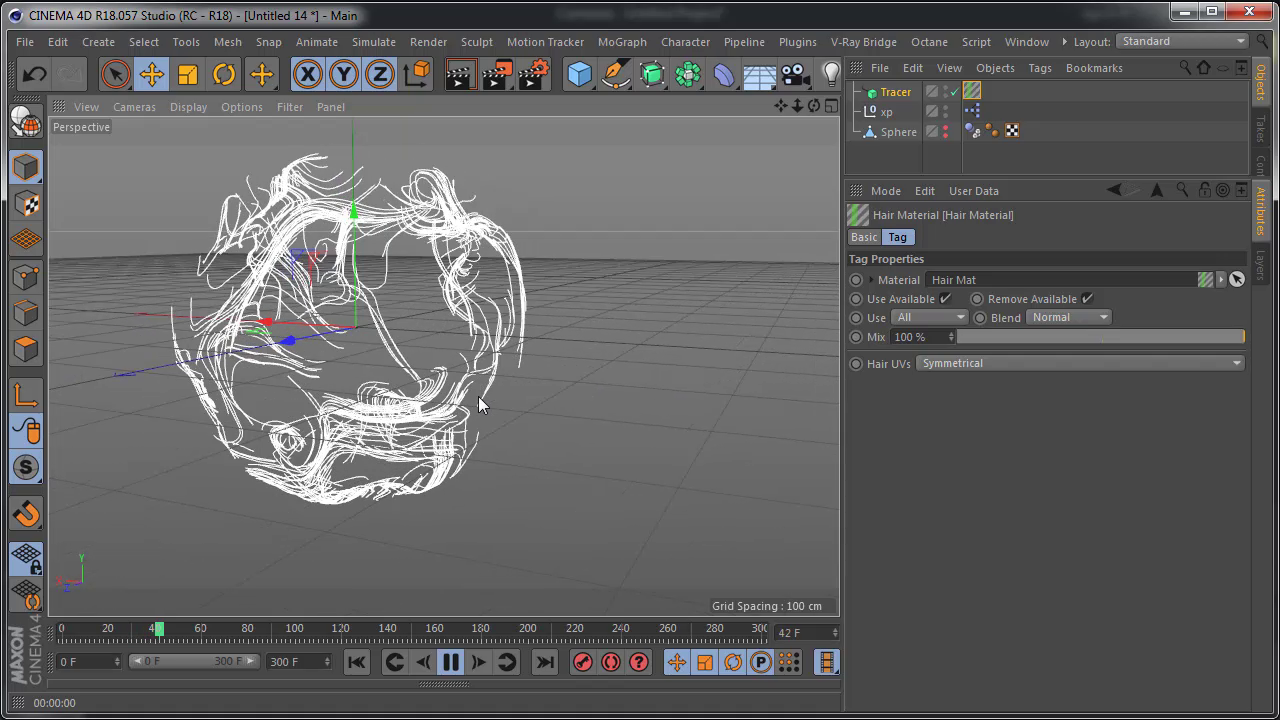Add a Camera object
The image size is (1280, 720).
point(795,74)
